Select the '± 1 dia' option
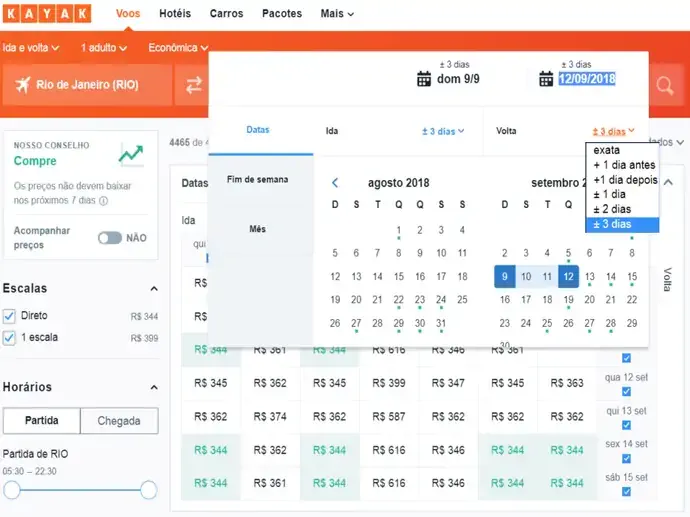The image size is (690, 517). (x=622, y=194)
